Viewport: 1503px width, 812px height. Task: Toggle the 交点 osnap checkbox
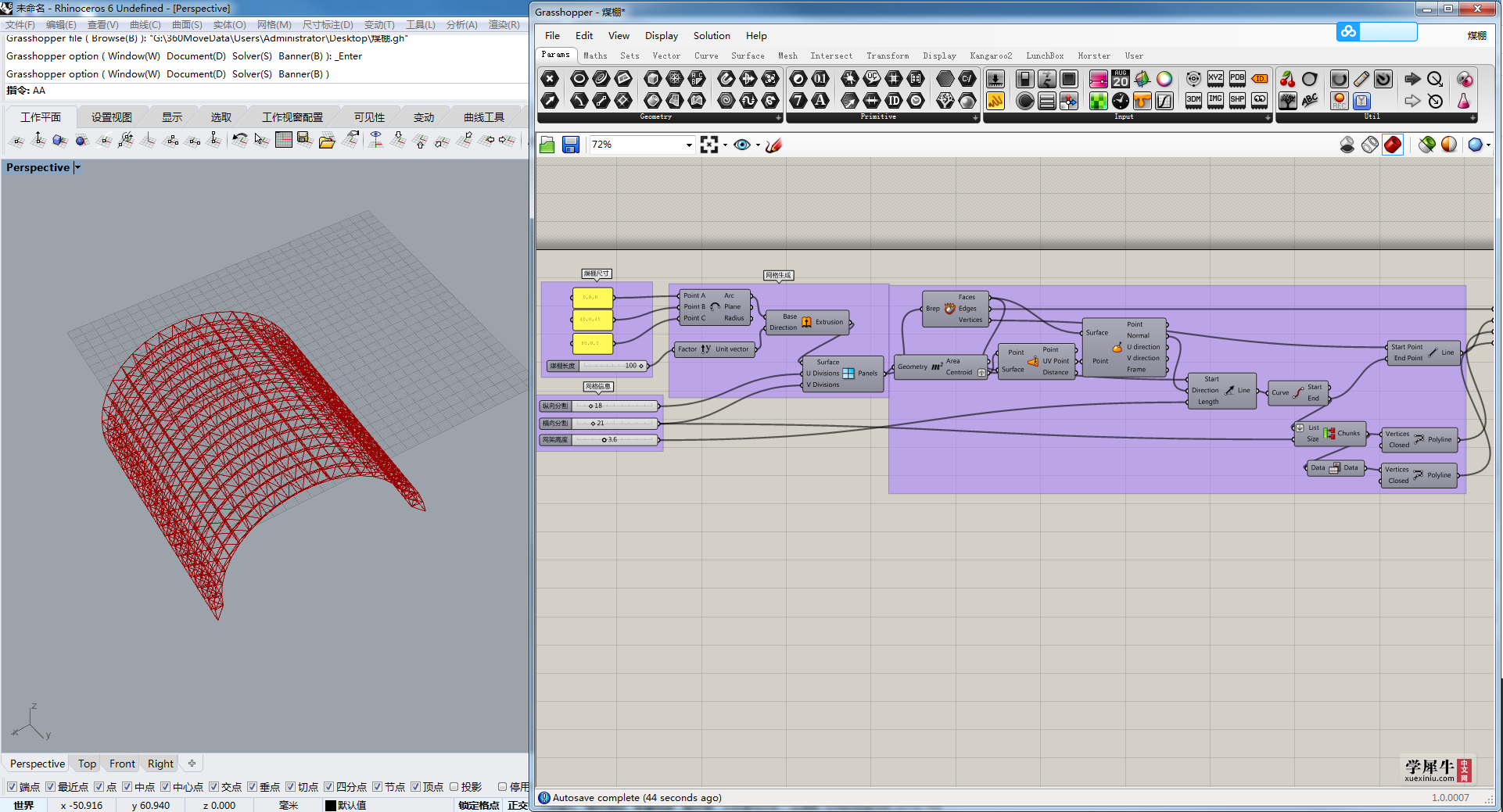[213, 787]
